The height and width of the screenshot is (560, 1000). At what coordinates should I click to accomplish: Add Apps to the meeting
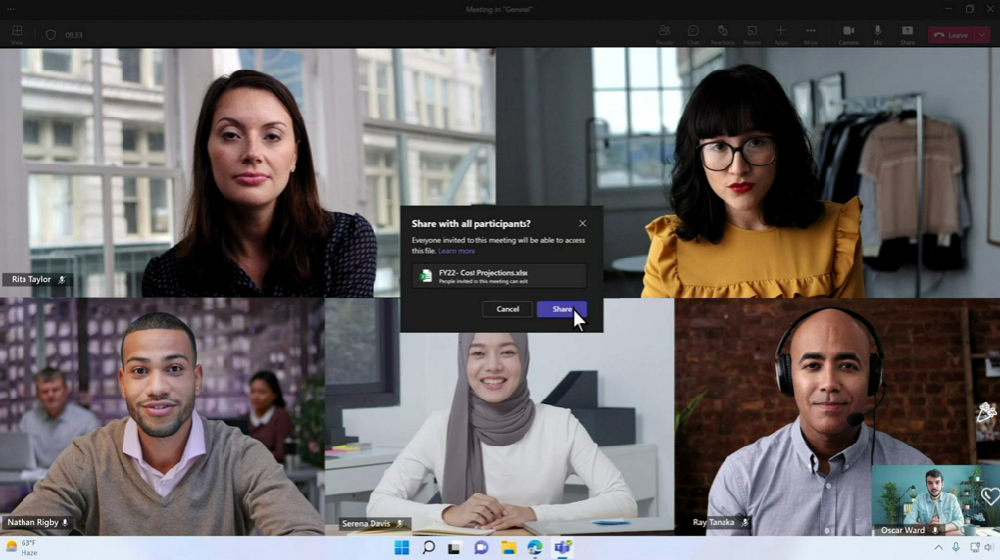pyautogui.click(x=781, y=34)
